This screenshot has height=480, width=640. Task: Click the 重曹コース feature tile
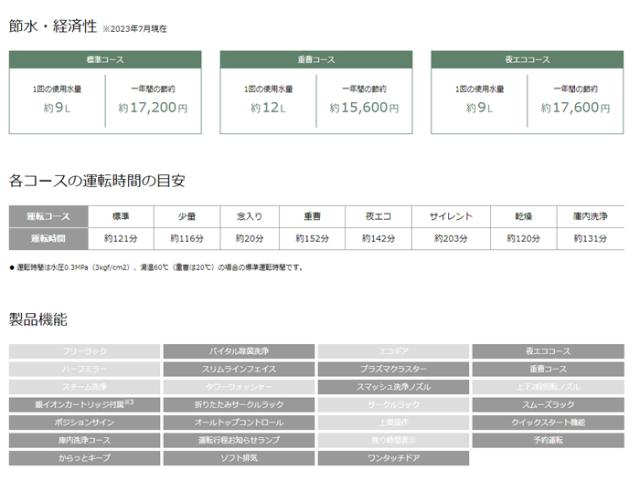click(x=548, y=369)
